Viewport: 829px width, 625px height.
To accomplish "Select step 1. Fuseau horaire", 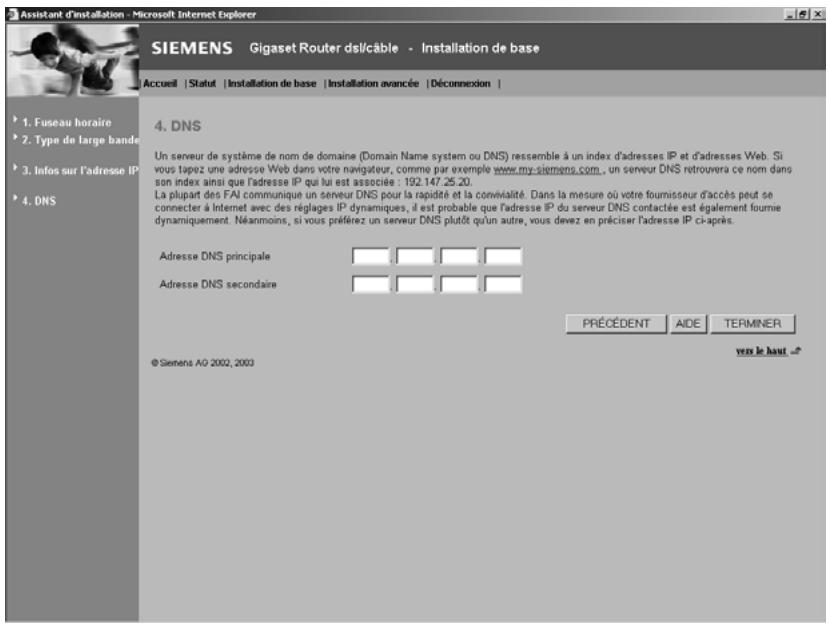I will [x=67, y=123].
